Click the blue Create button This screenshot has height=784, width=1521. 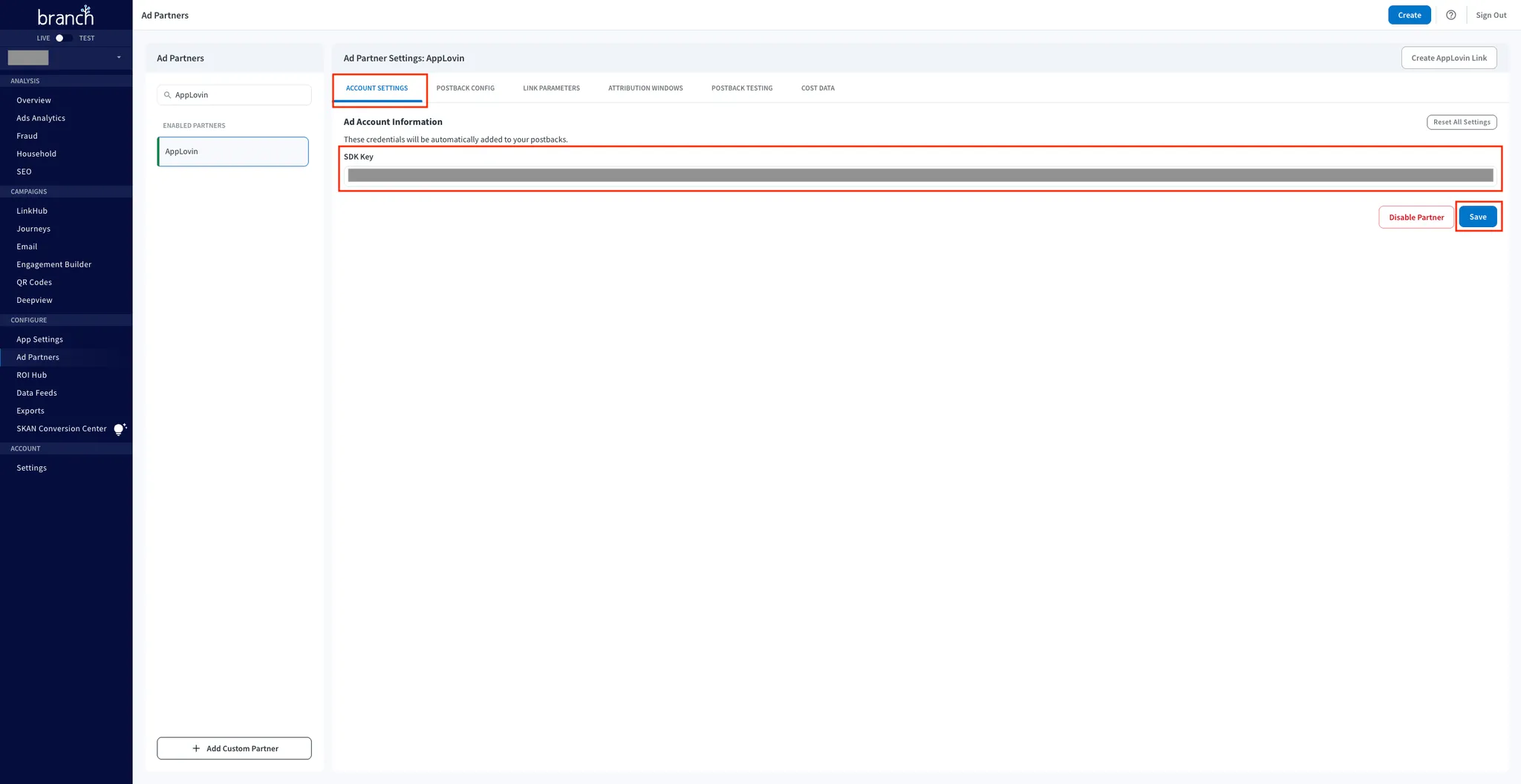pos(1409,15)
